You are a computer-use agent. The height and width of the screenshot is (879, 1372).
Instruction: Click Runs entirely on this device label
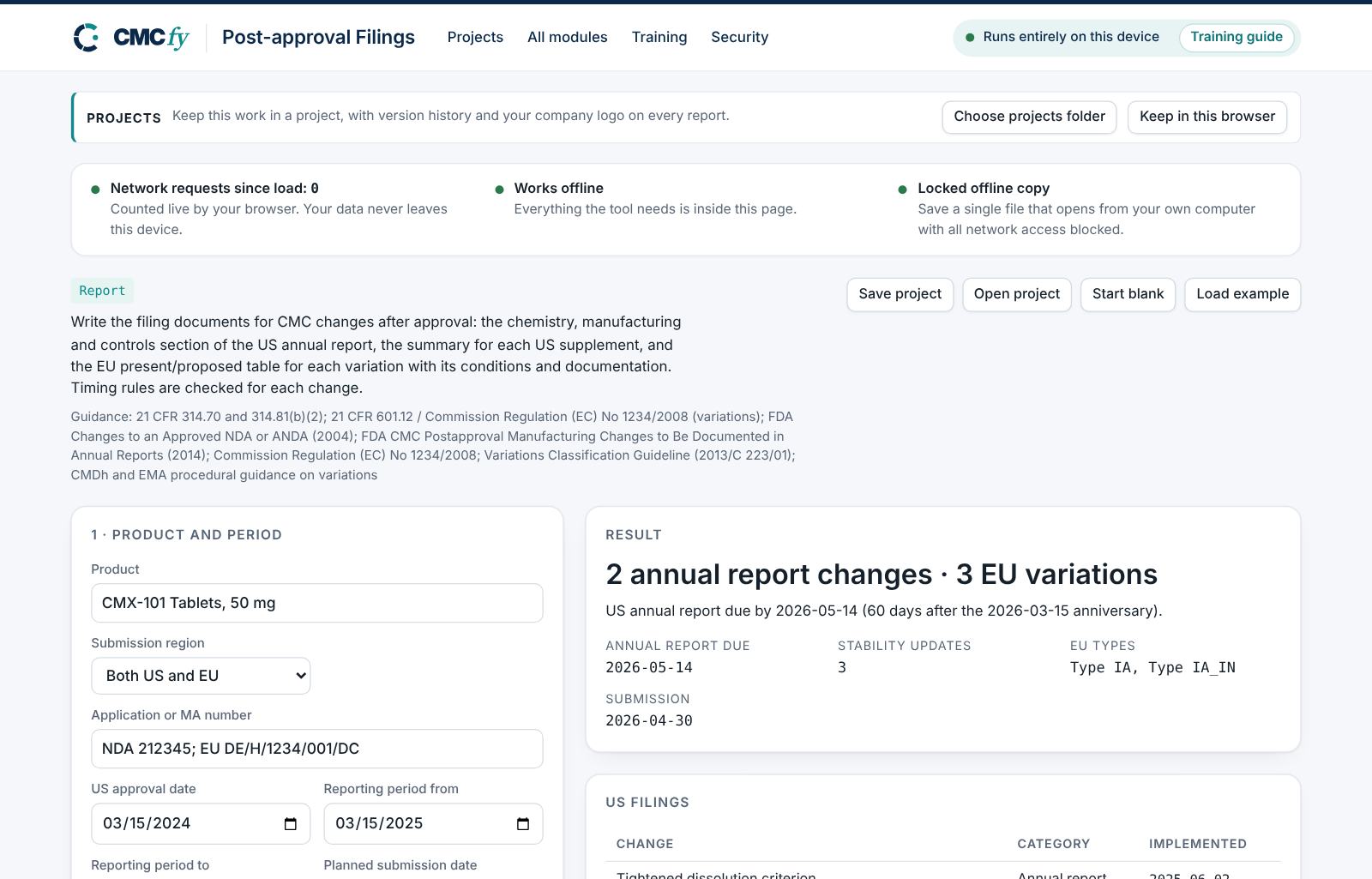(x=1071, y=37)
